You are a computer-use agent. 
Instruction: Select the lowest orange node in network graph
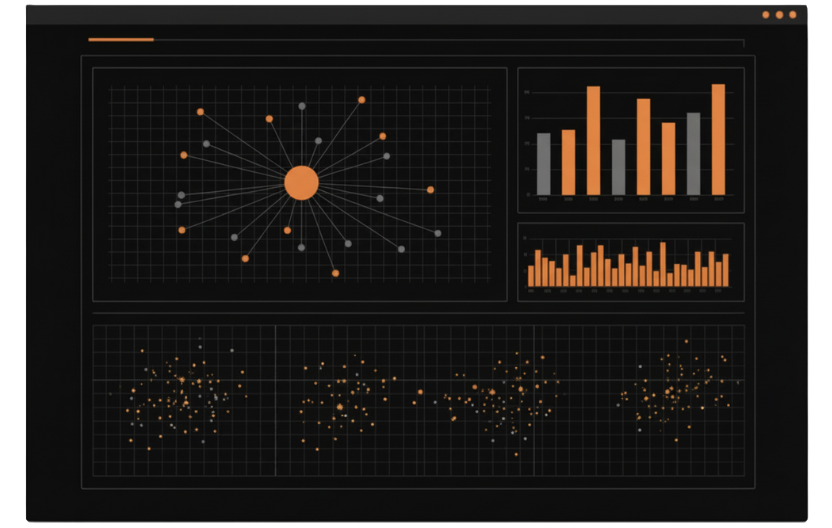(335, 273)
